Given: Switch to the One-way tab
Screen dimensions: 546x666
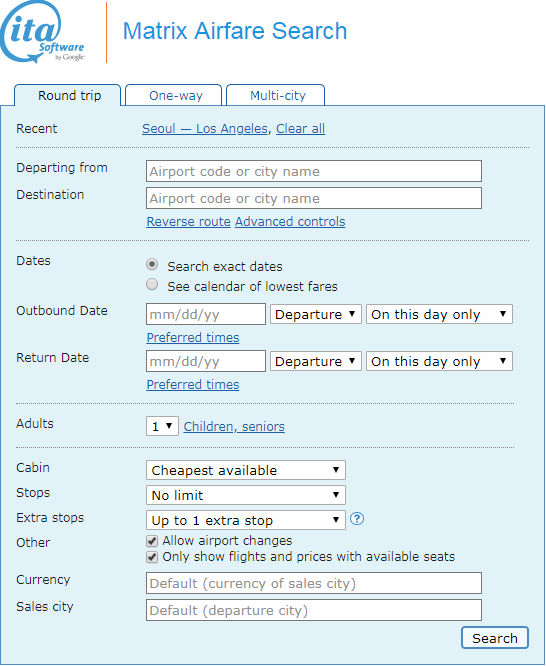Looking at the screenshot, I should coord(174,95).
